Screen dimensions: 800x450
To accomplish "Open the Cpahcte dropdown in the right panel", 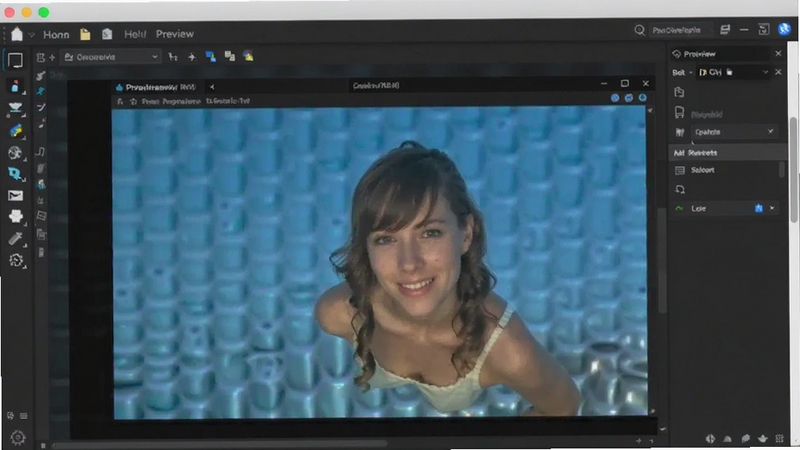I will click(x=734, y=132).
